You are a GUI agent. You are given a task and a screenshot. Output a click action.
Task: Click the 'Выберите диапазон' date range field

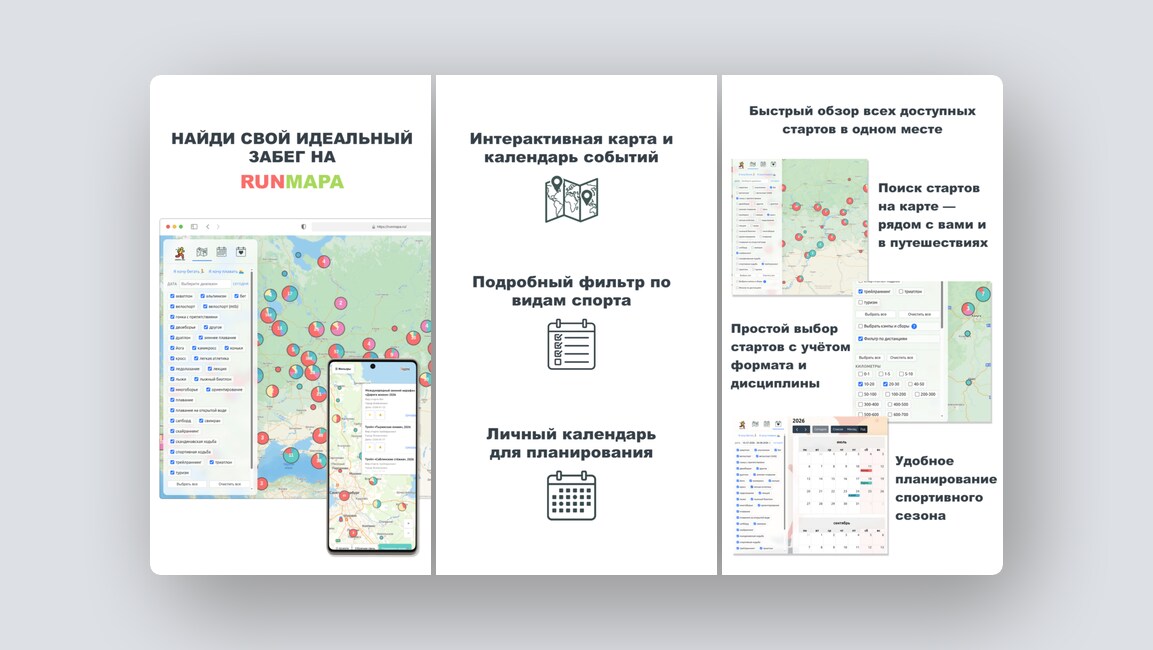click(x=205, y=284)
